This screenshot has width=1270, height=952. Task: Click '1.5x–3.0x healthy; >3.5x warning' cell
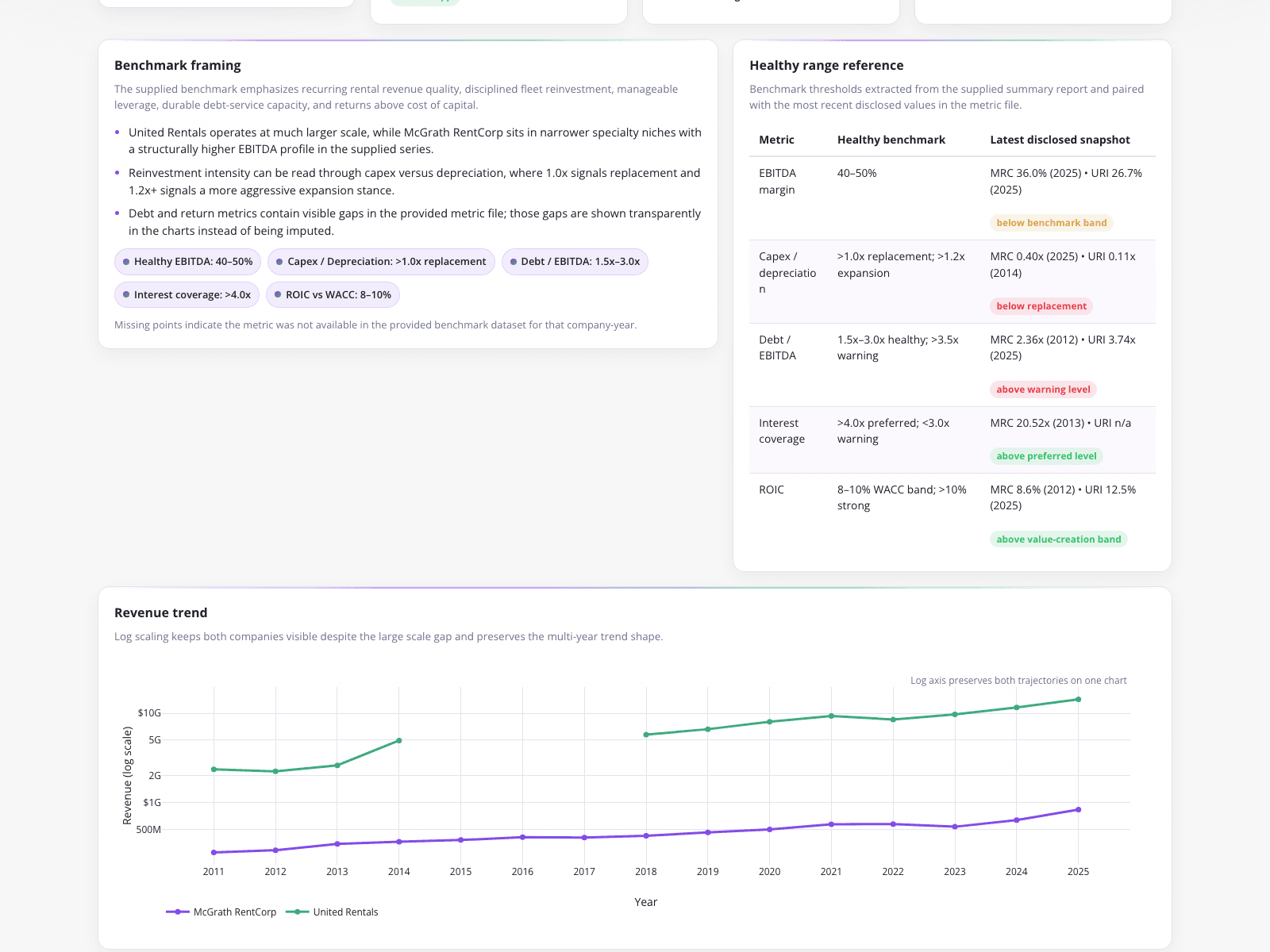[x=899, y=347]
